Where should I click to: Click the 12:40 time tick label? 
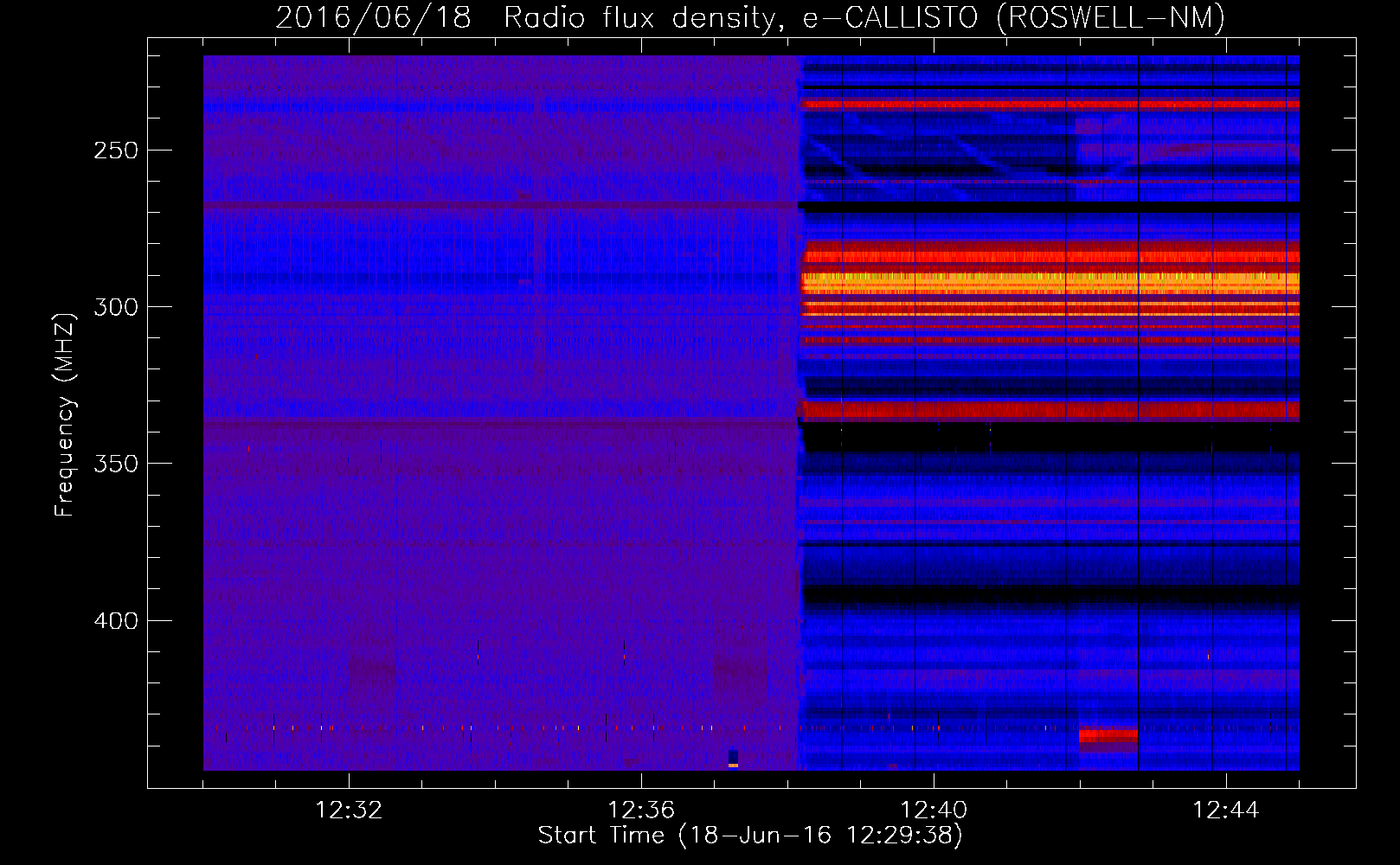point(934,811)
